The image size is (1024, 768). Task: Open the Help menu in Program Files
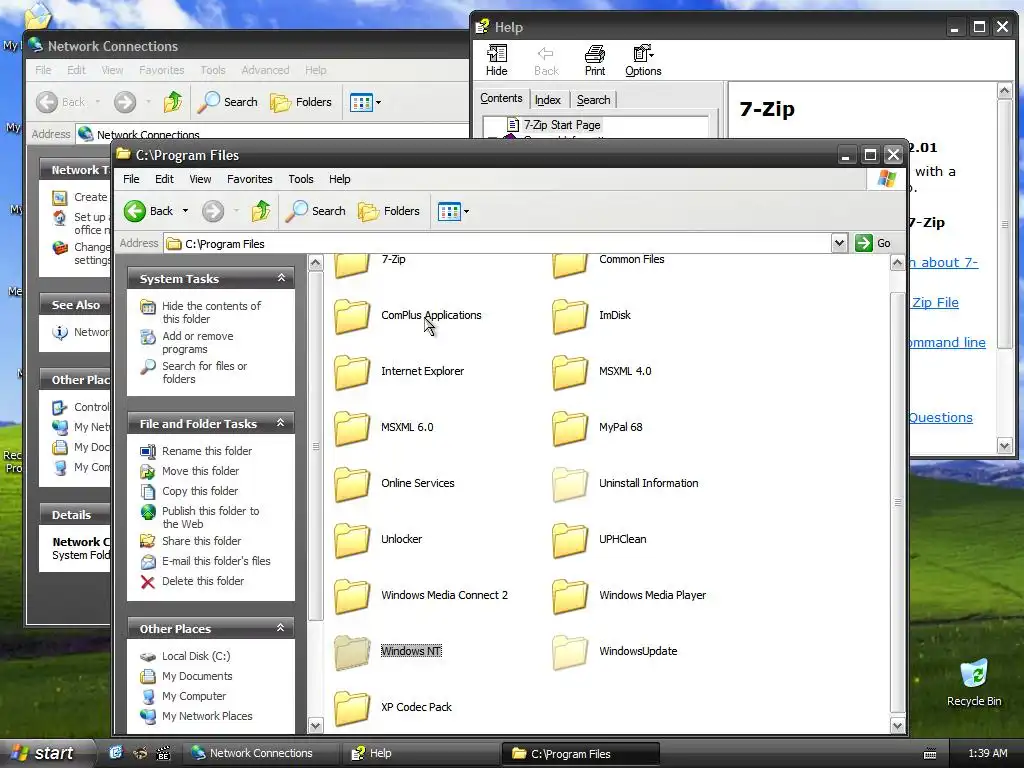point(340,179)
